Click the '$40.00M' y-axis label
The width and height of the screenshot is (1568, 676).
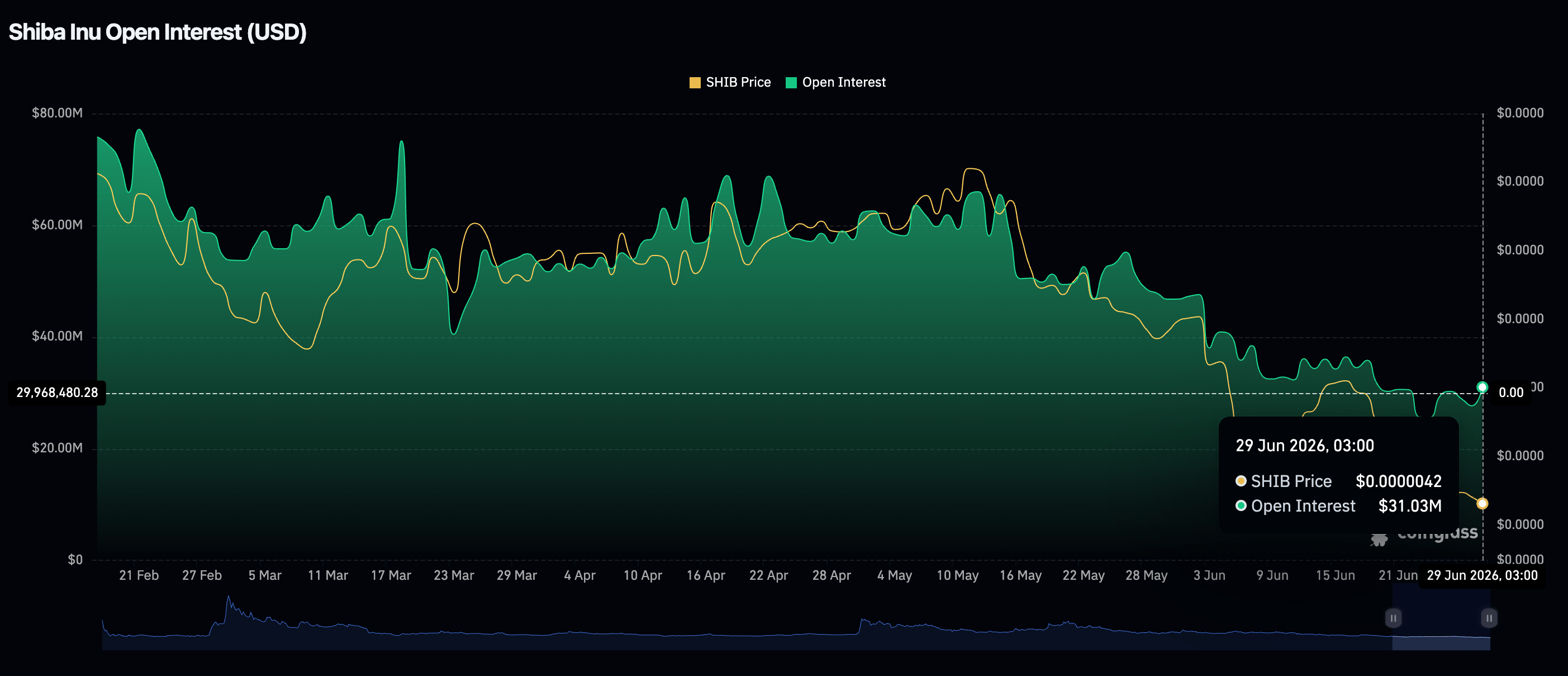[x=57, y=336]
